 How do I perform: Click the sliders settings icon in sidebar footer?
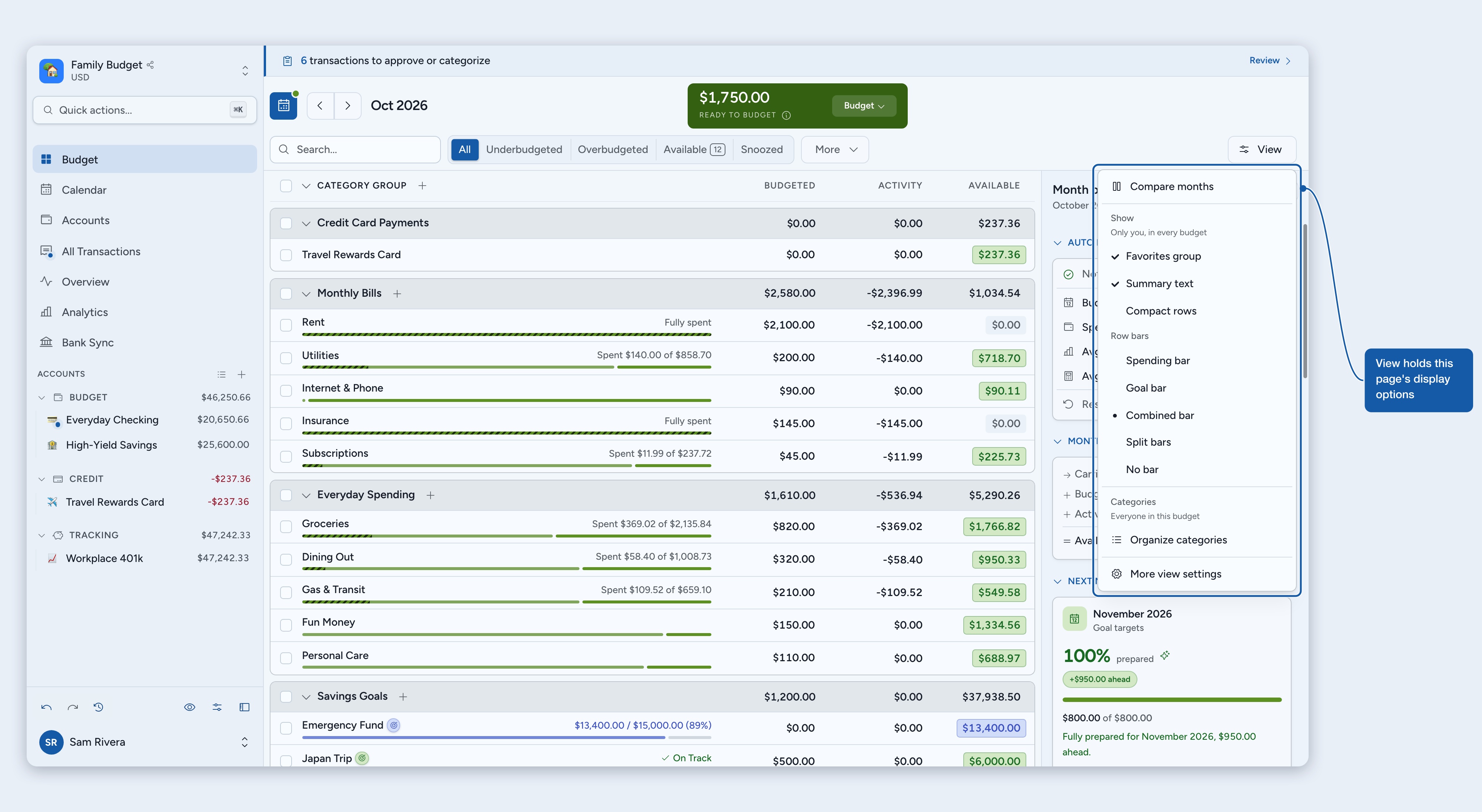coord(217,707)
